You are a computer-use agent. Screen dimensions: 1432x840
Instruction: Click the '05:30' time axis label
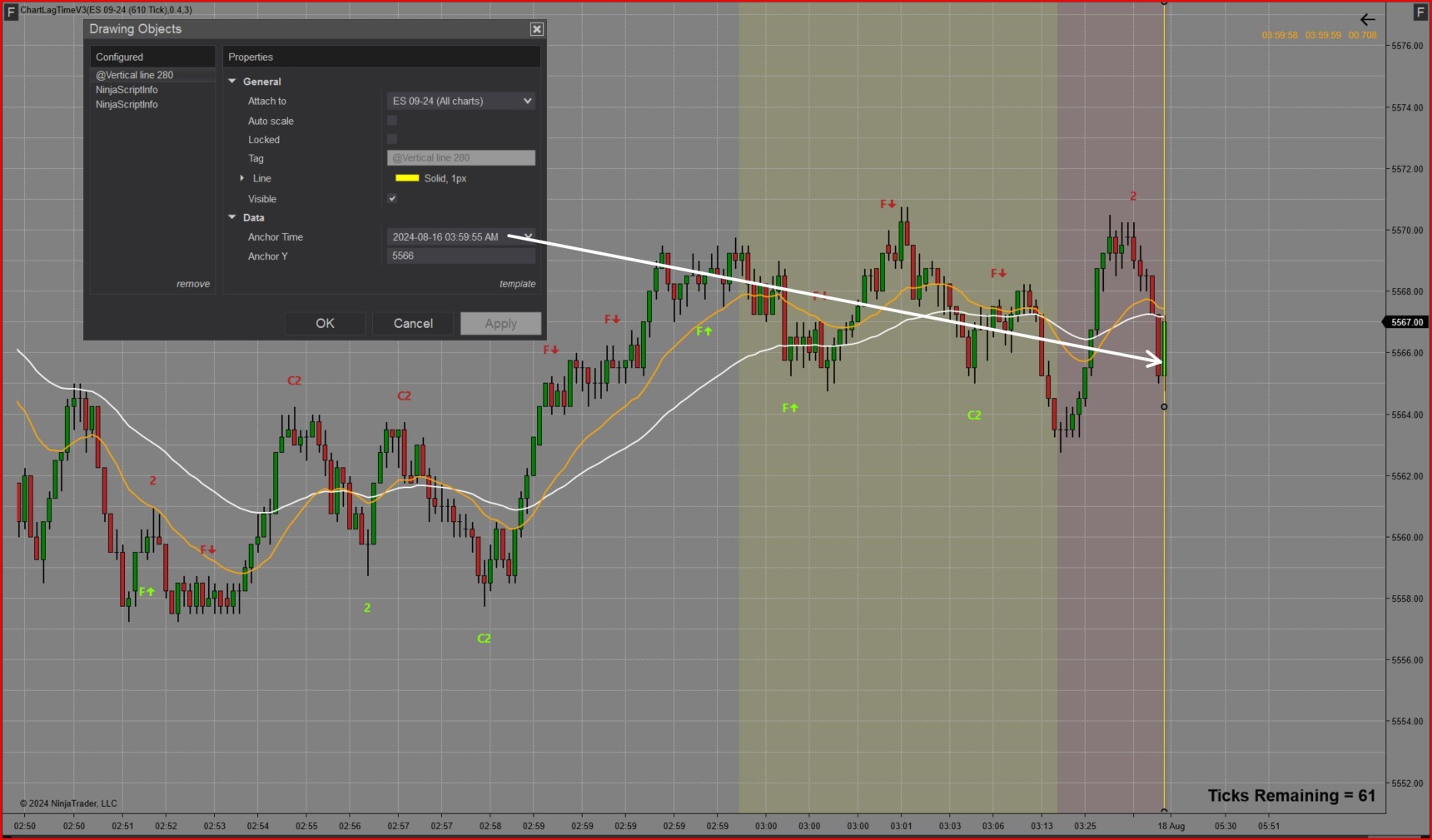pyautogui.click(x=1226, y=826)
